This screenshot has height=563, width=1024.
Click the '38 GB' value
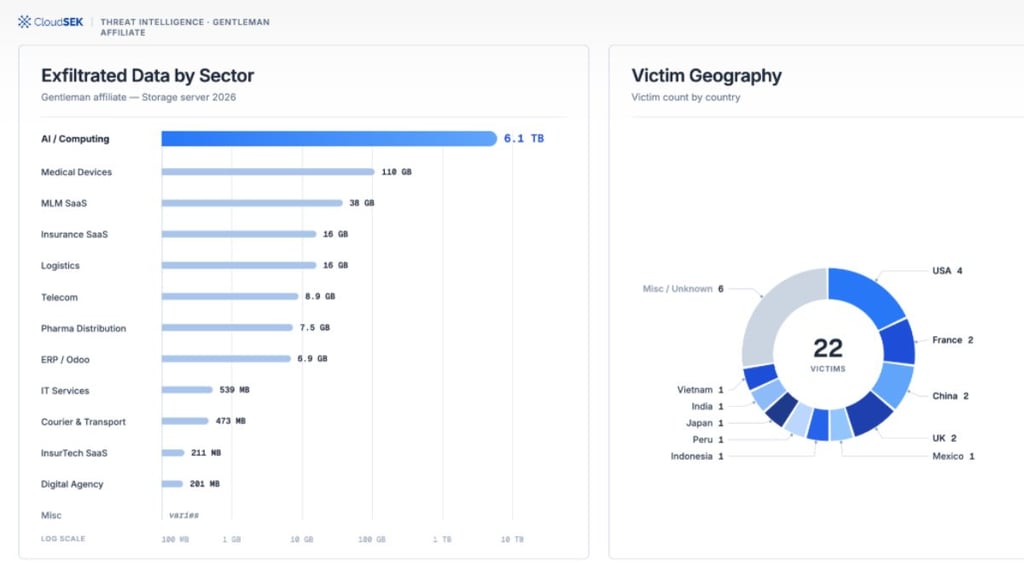click(x=362, y=203)
